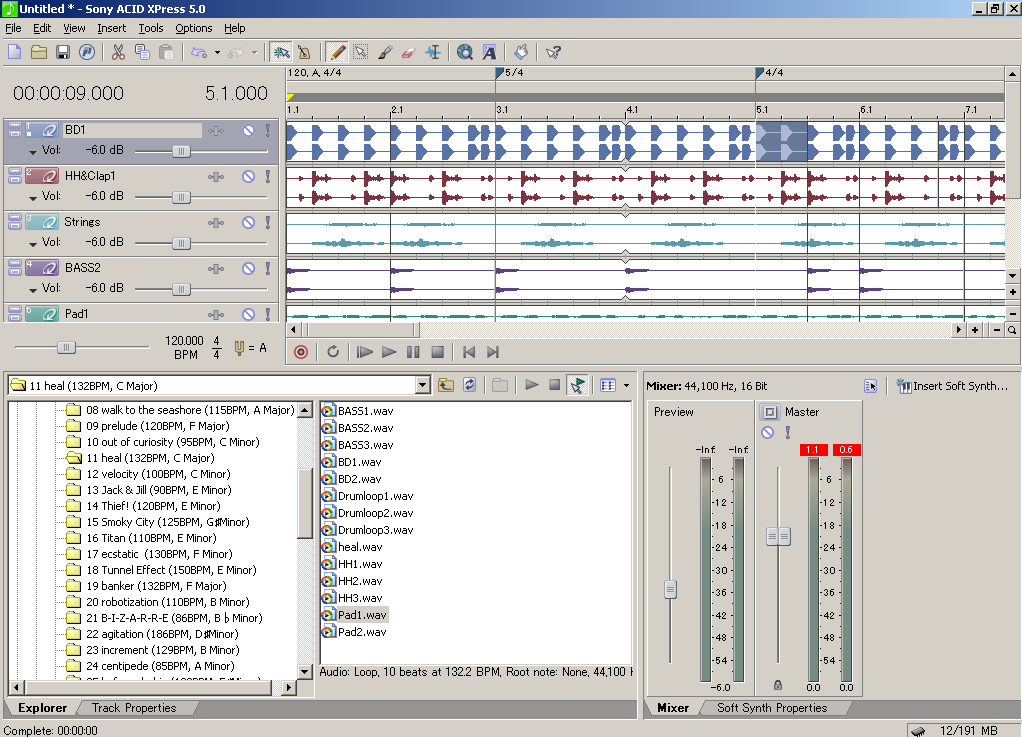Open the Undo history dropdown arrow

click(x=217, y=52)
